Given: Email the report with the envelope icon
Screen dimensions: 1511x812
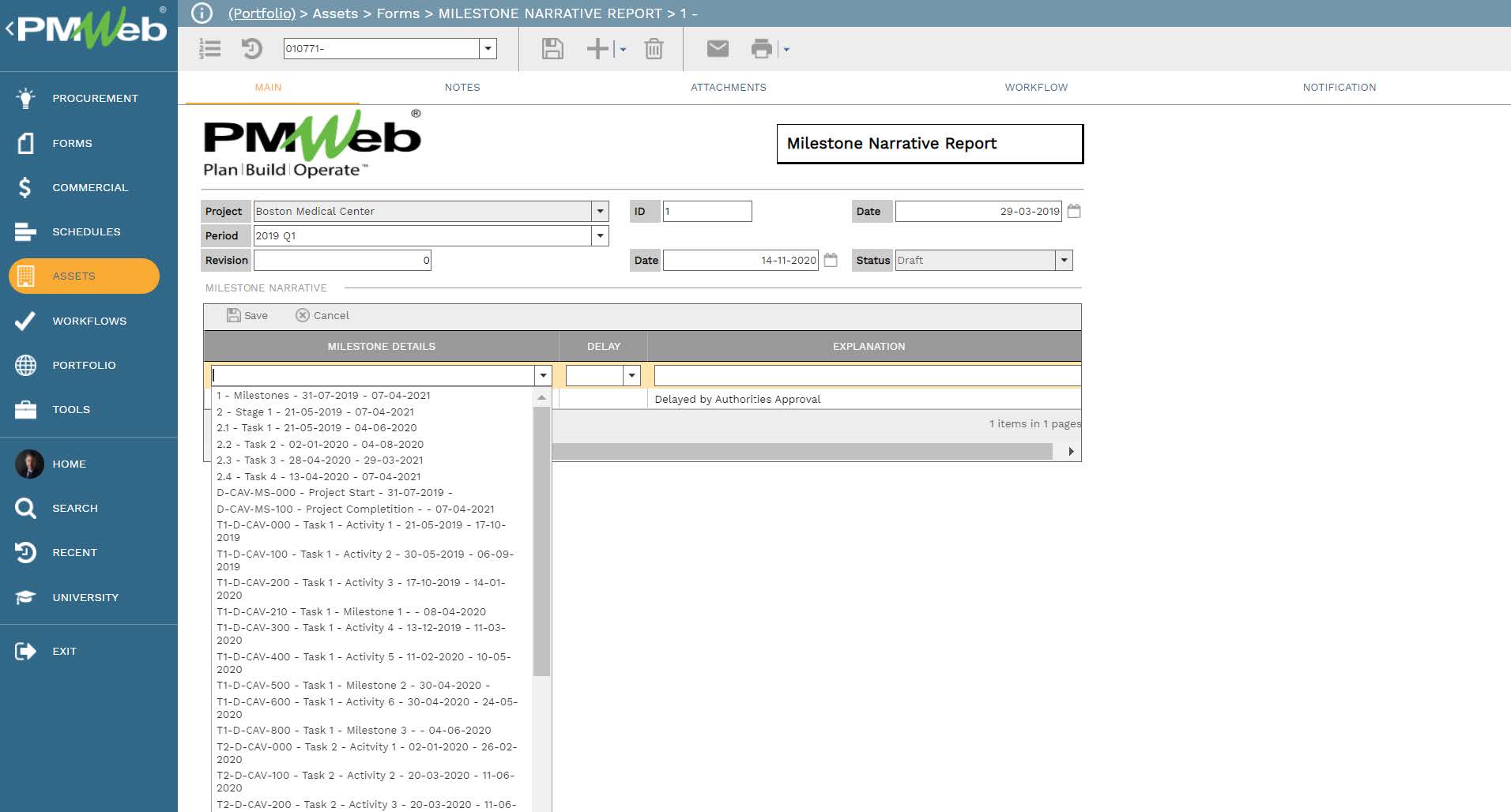Looking at the screenshot, I should pos(718,49).
